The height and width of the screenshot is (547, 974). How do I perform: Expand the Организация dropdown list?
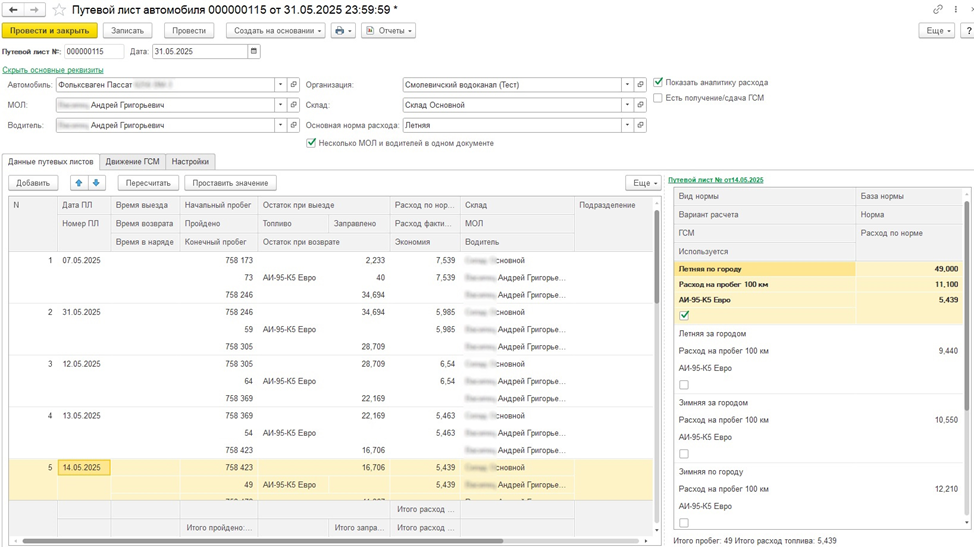(x=627, y=85)
